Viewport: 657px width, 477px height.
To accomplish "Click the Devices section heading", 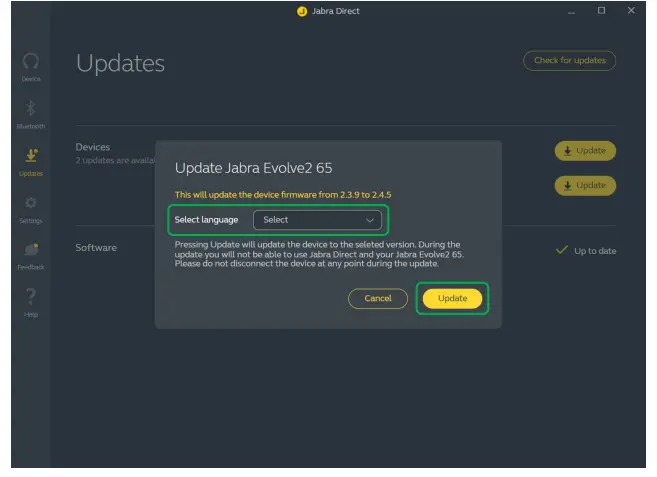I will (93, 147).
